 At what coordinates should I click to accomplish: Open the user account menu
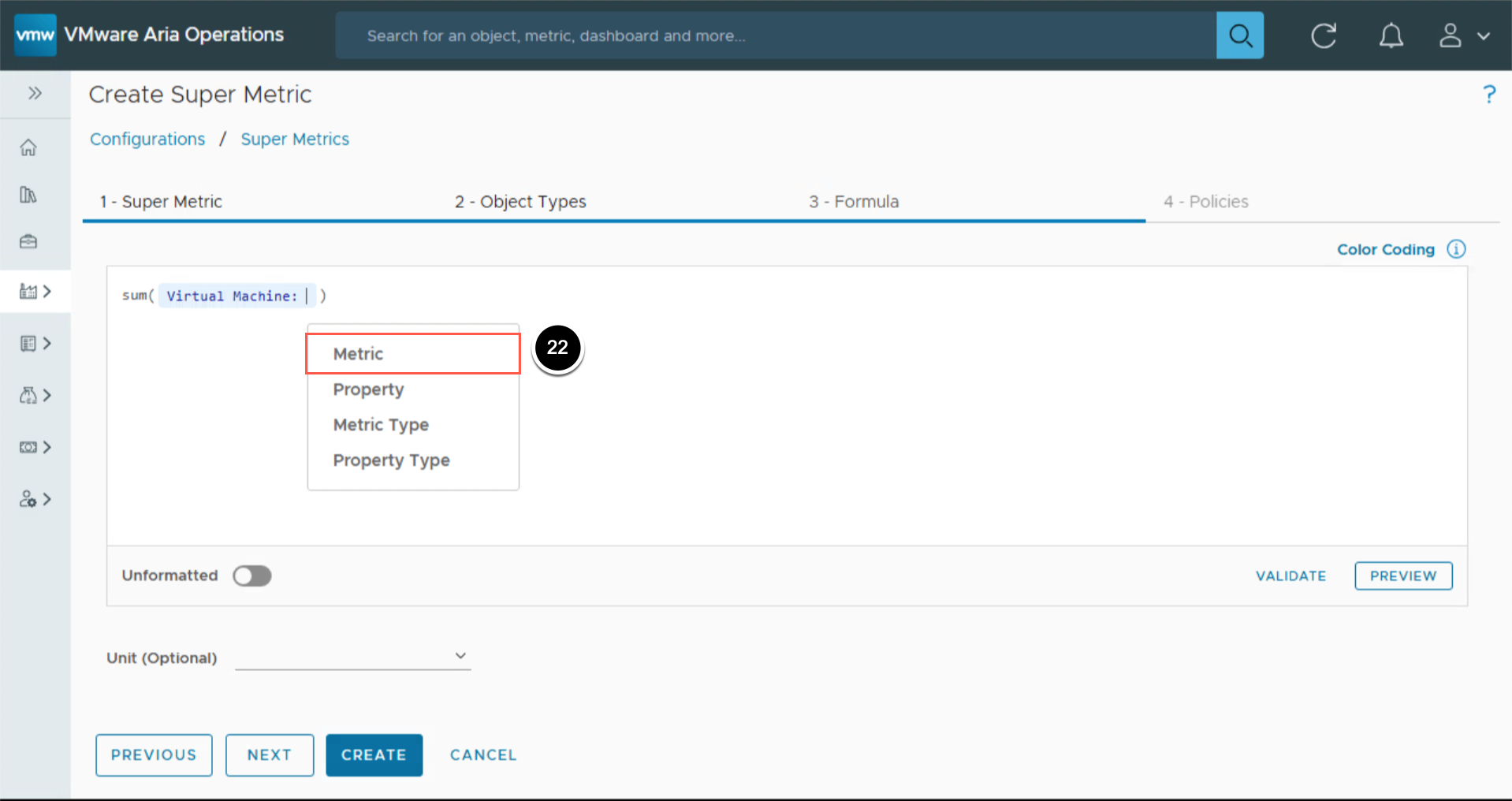pos(1464,35)
